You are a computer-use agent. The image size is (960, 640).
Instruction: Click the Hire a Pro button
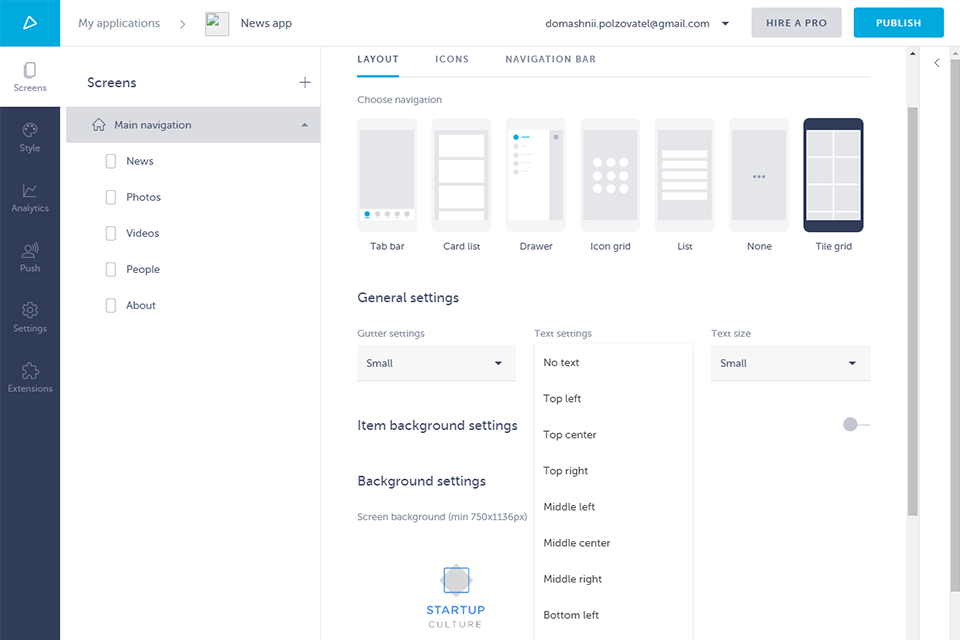click(797, 23)
